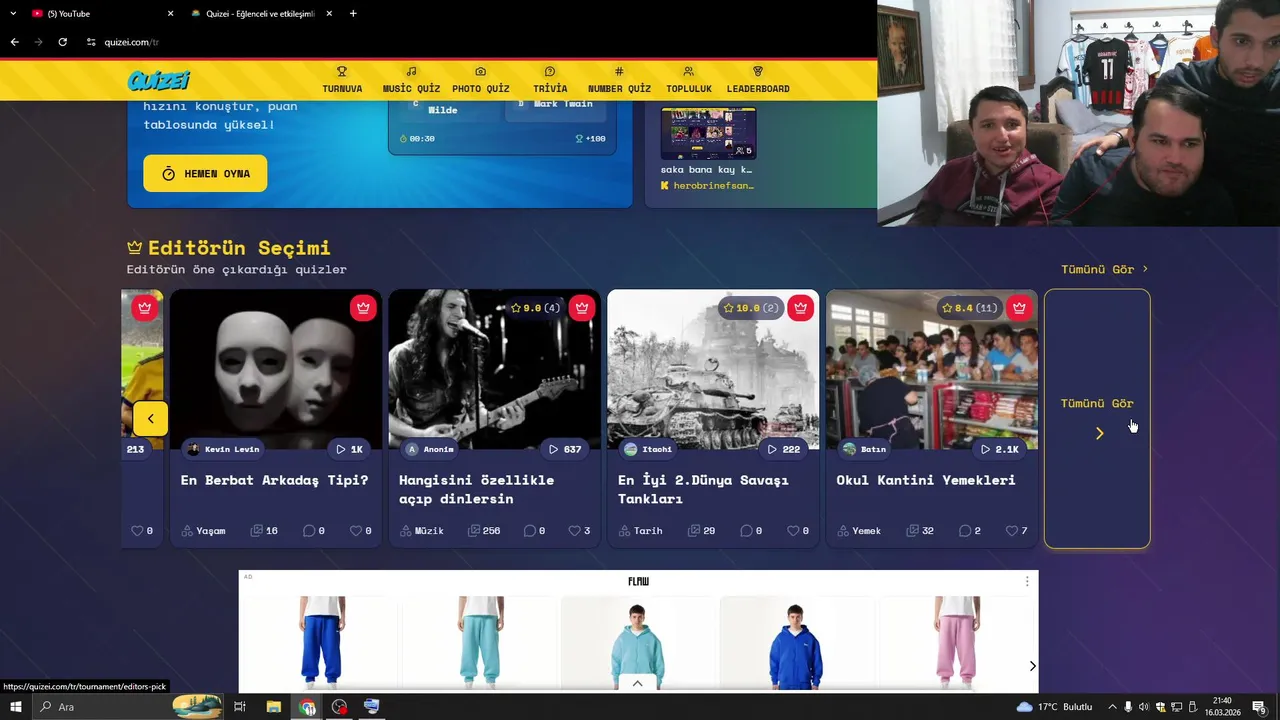
Task: Close the YouTube browser tab
Action: (x=170, y=14)
